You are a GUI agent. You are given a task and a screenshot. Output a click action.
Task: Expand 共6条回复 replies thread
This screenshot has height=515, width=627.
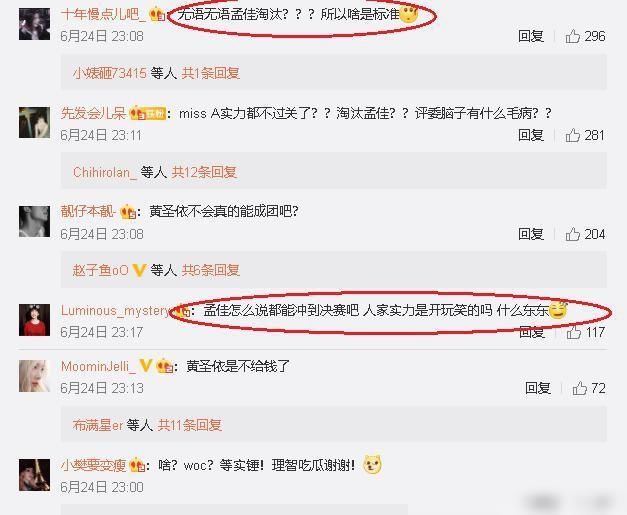(x=210, y=270)
